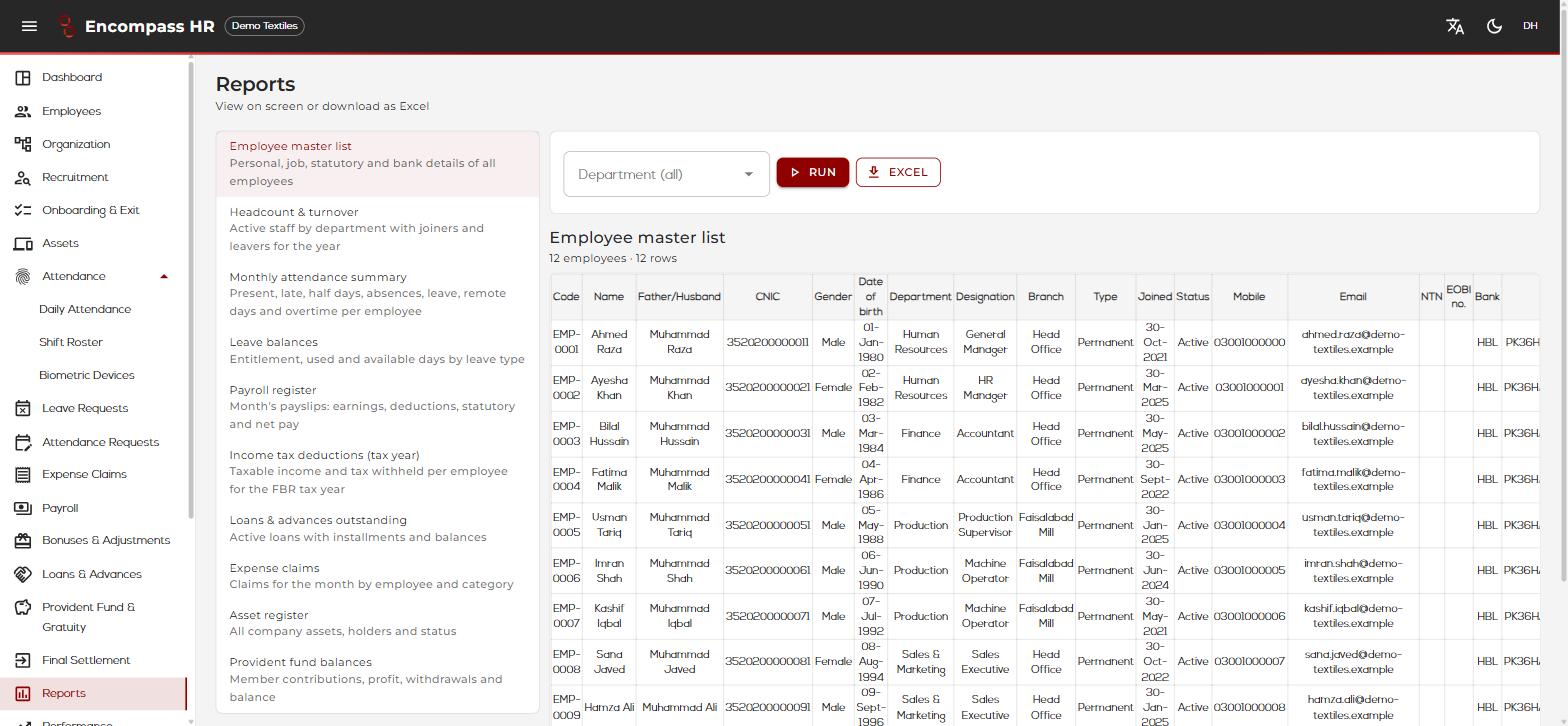Open the Department (all) dropdown
The image size is (1568, 726).
point(666,174)
